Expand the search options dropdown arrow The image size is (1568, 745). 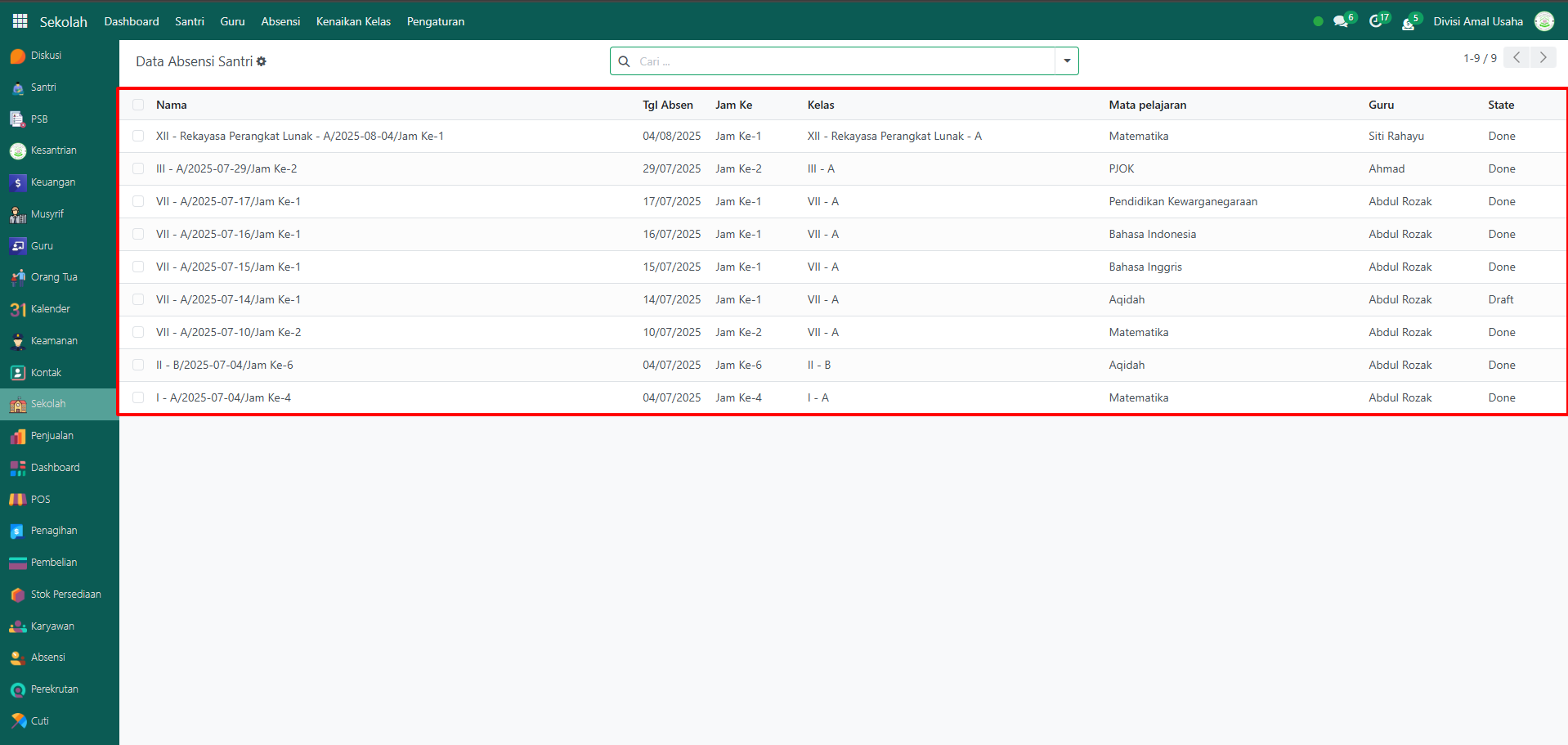(x=1066, y=61)
